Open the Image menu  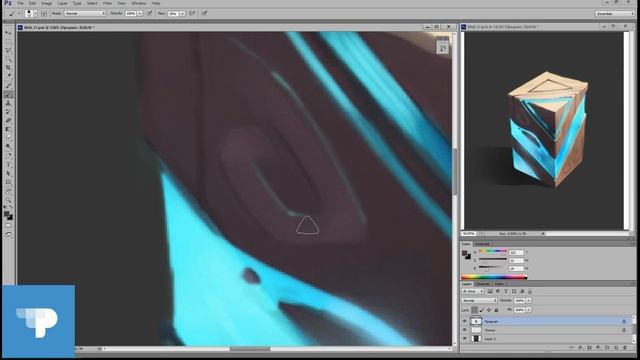click(47, 3)
